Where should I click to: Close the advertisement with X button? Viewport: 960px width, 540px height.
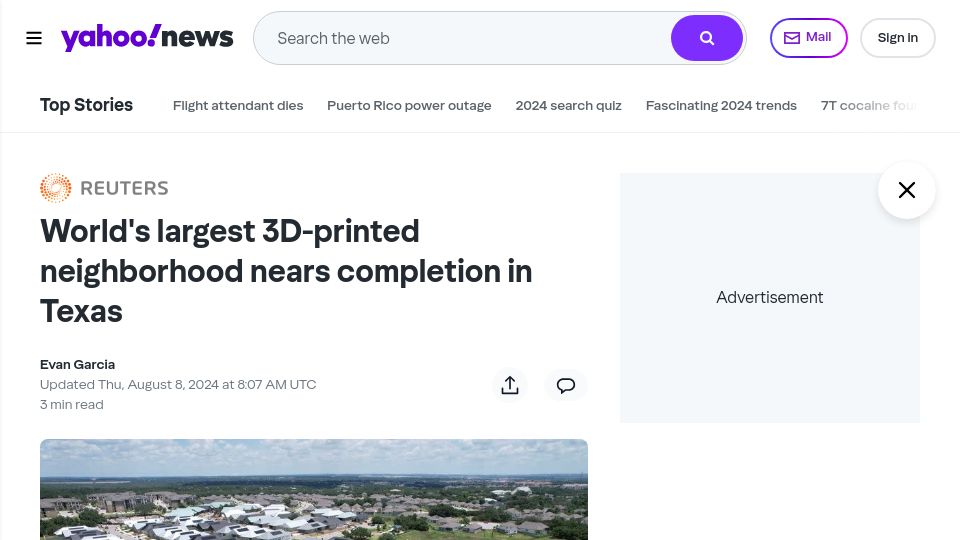click(907, 190)
